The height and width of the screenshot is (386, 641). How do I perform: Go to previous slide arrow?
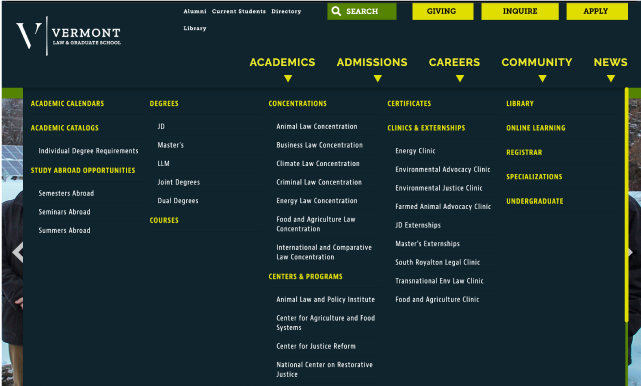(x=18, y=252)
